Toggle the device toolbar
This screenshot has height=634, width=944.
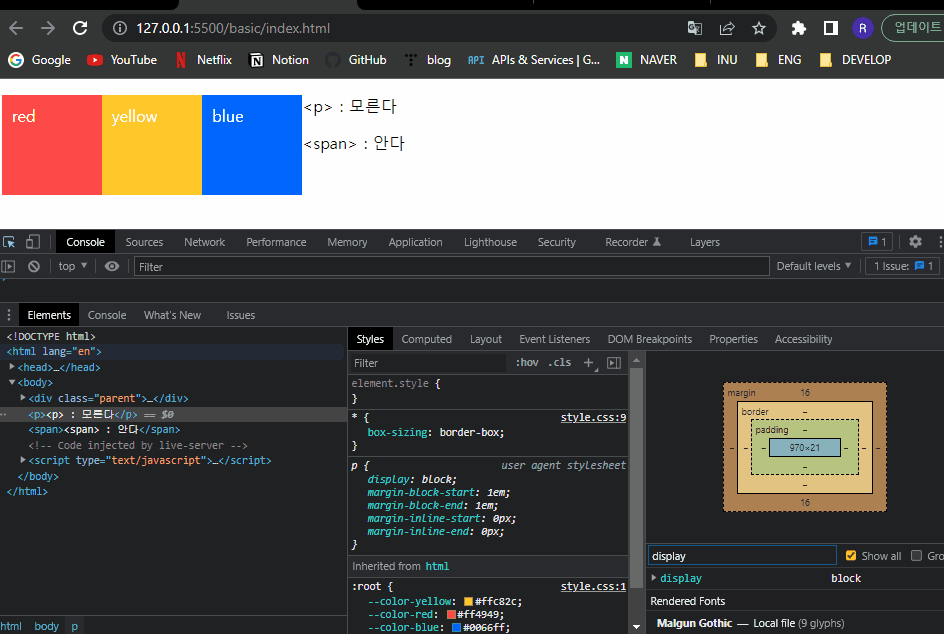tap(33, 242)
